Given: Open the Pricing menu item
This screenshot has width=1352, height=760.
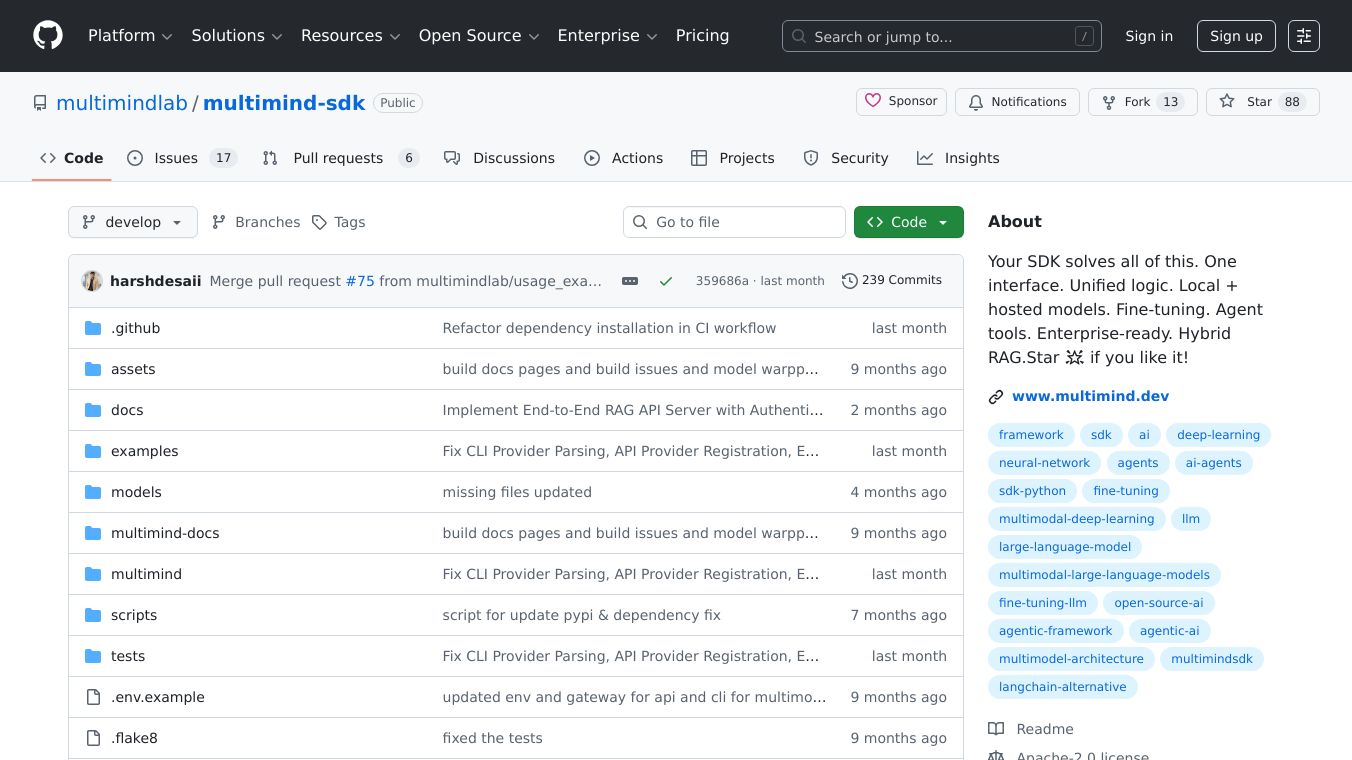Looking at the screenshot, I should click(702, 35).
